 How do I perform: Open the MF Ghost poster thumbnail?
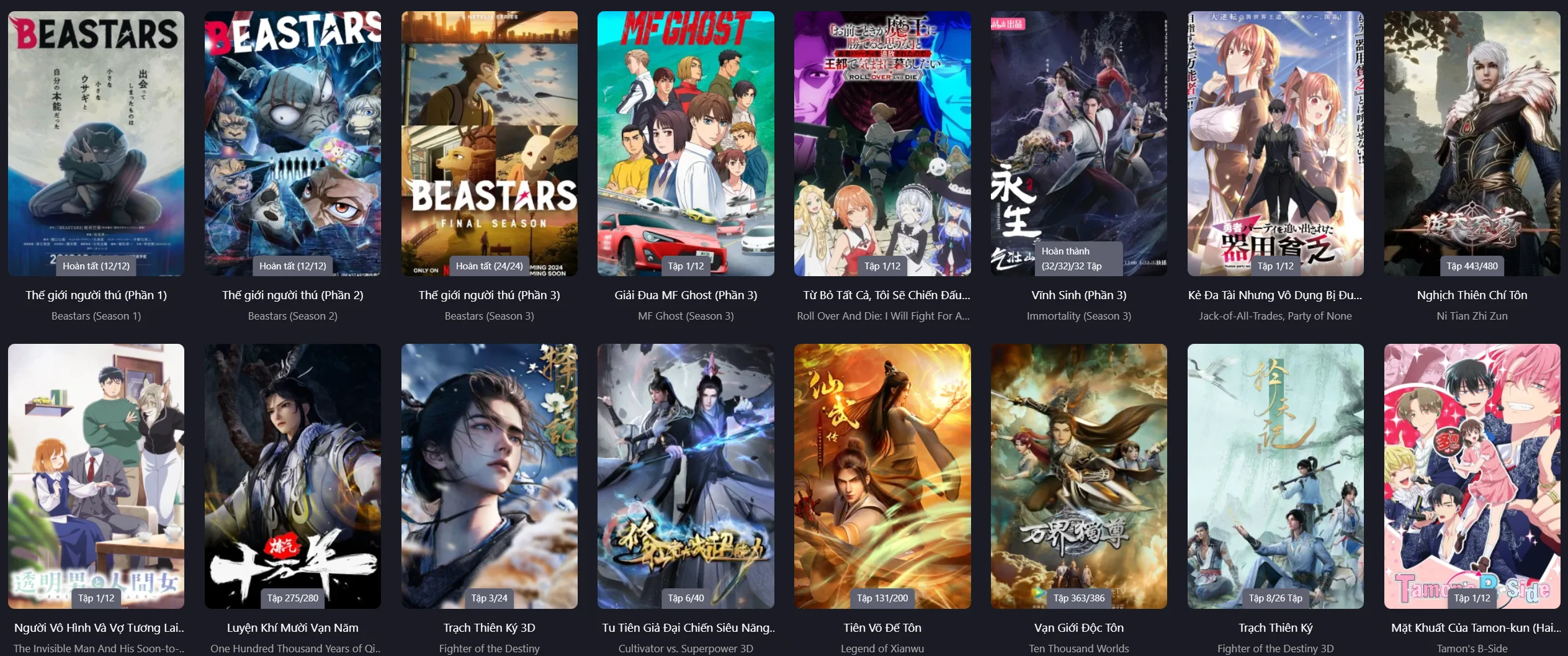(x=686, y=143)
